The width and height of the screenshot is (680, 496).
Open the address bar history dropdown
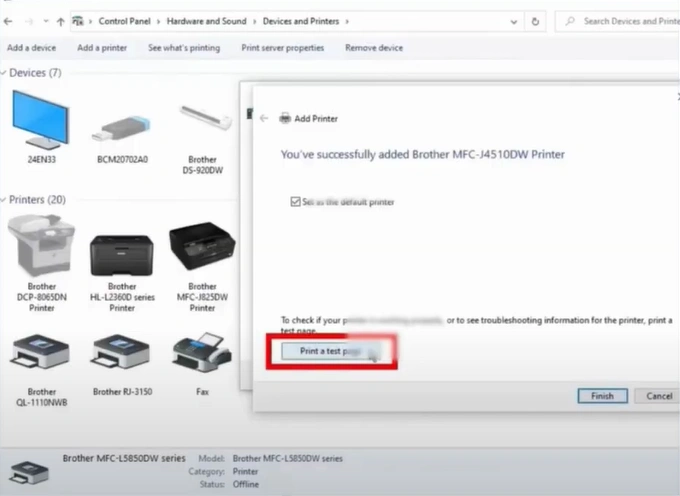tap(513, 20)
